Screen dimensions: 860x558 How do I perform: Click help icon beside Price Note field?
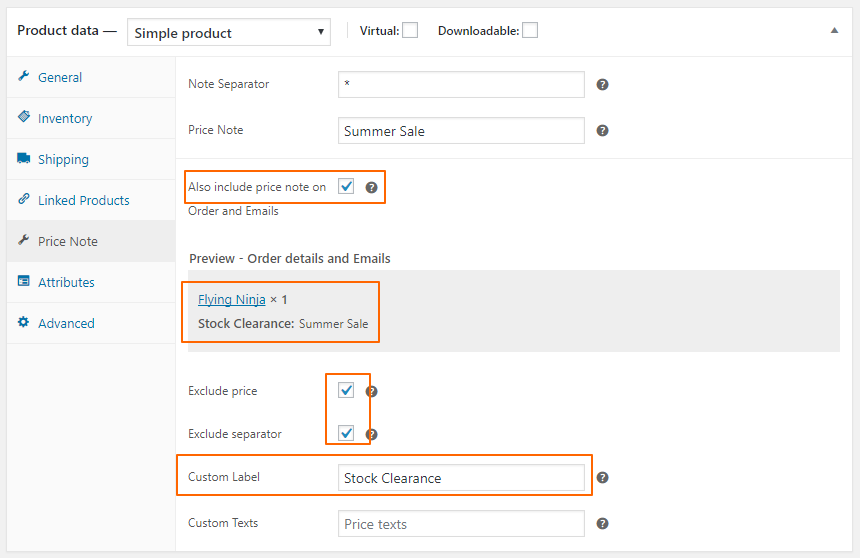[x=602, y=131]
